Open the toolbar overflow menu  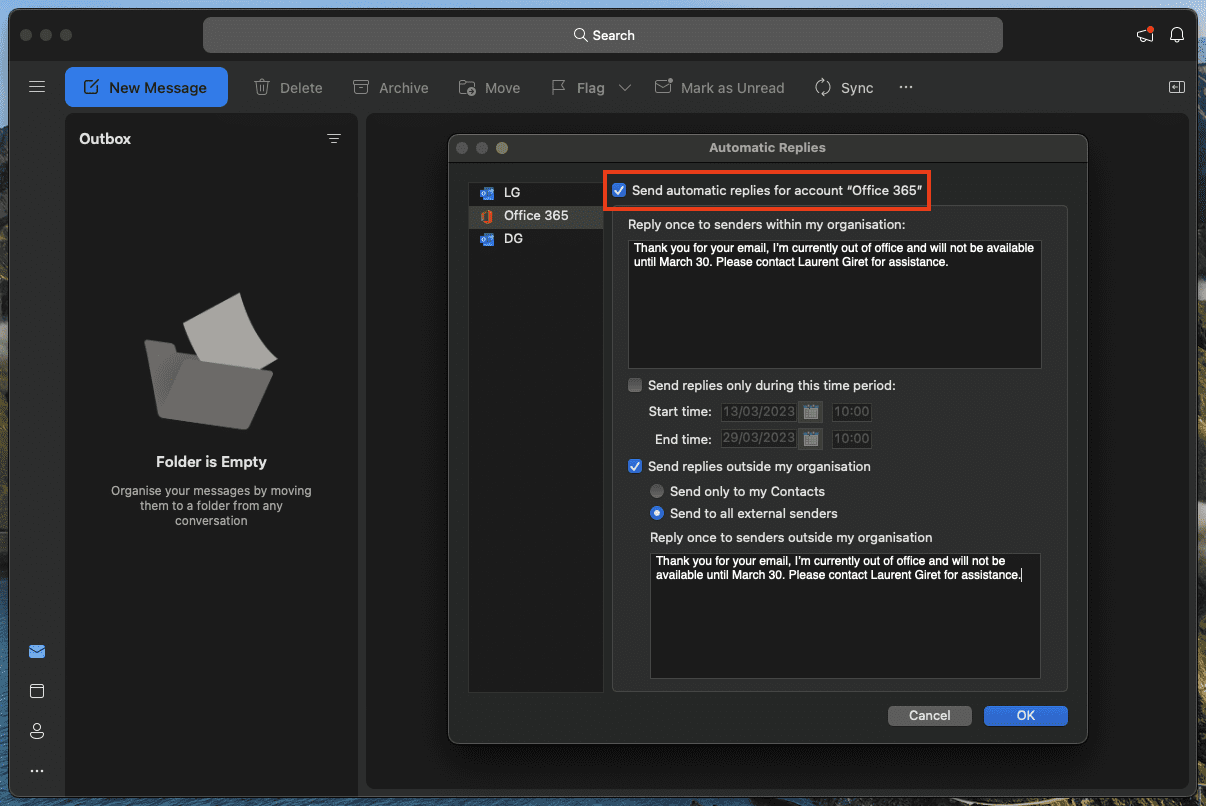(x=905, y=88)
